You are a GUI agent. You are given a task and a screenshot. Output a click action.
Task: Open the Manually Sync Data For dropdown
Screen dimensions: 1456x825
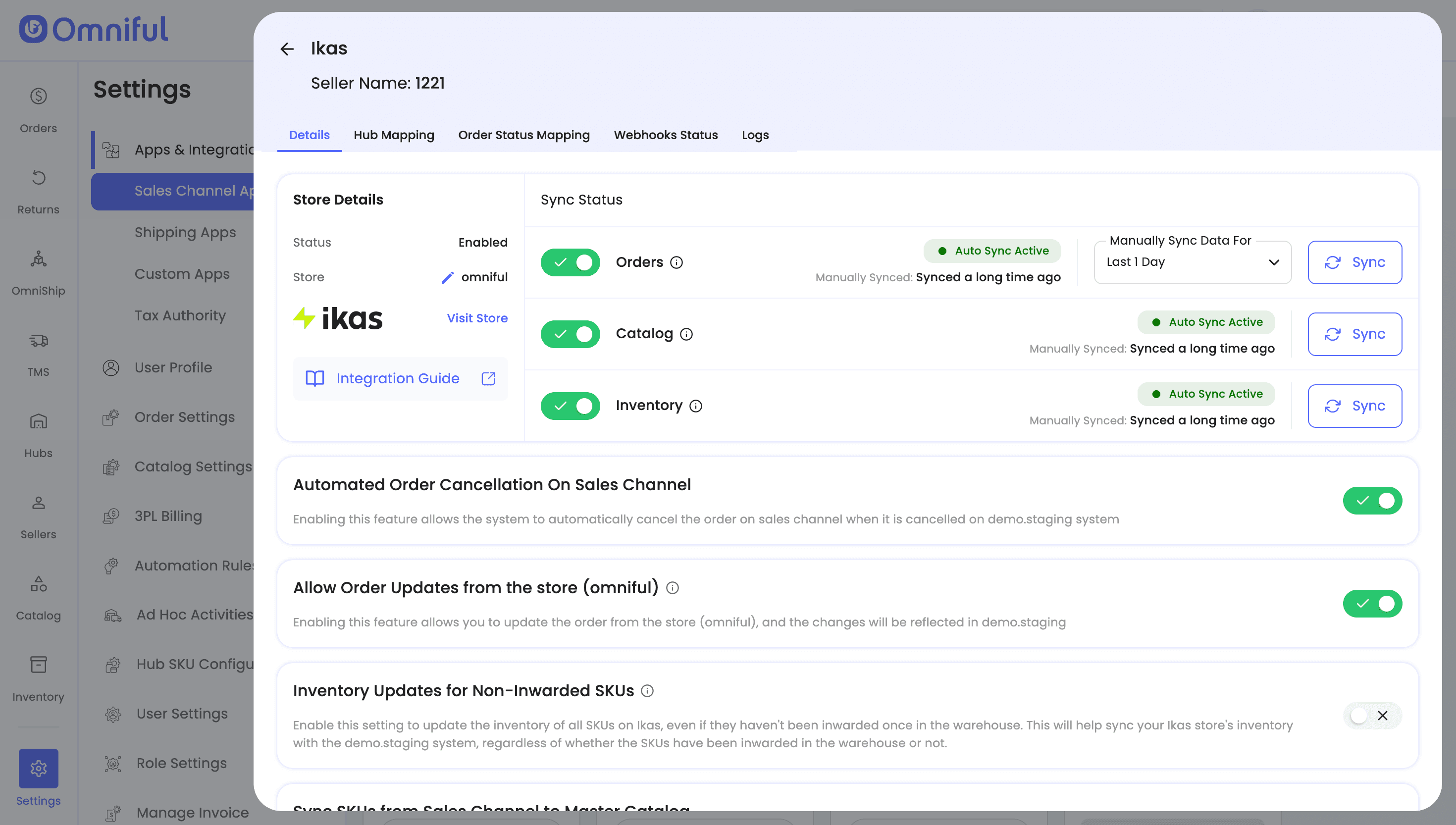coord(1192,262)
